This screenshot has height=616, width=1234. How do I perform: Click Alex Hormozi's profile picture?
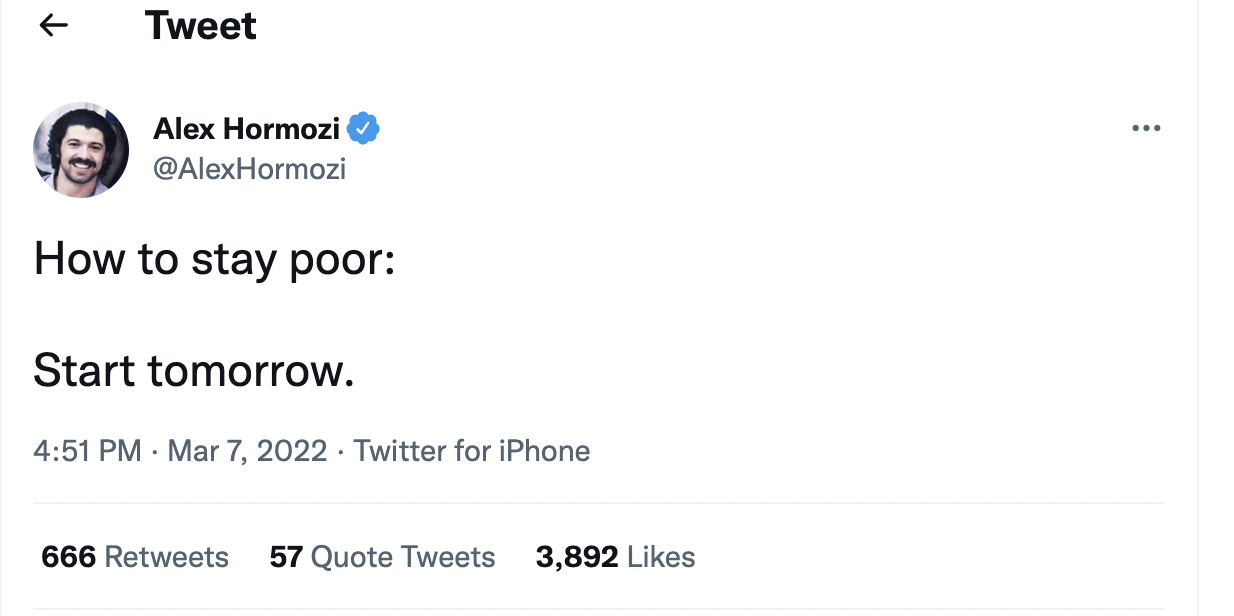pyautogui.click(x=81, y=149)
